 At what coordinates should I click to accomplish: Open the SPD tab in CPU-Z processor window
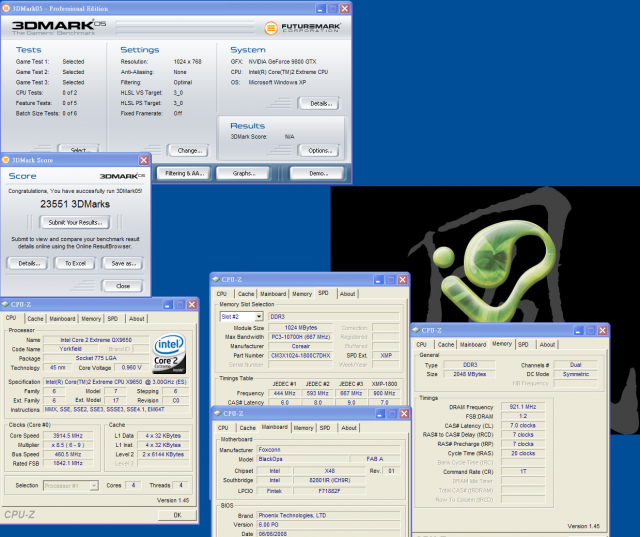pos(113,319)
